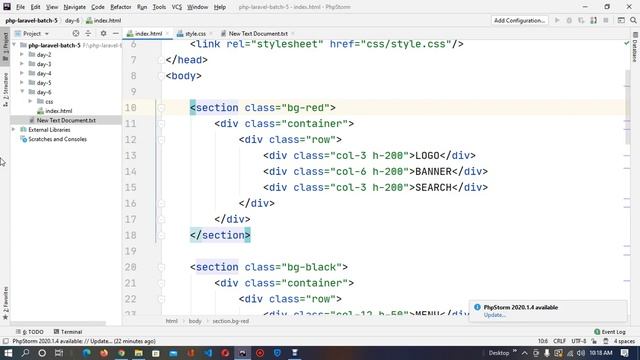Viewport: 640px width, 360px height.
Task: Click the Windows Start button
Action: click(x=8, y=353)
